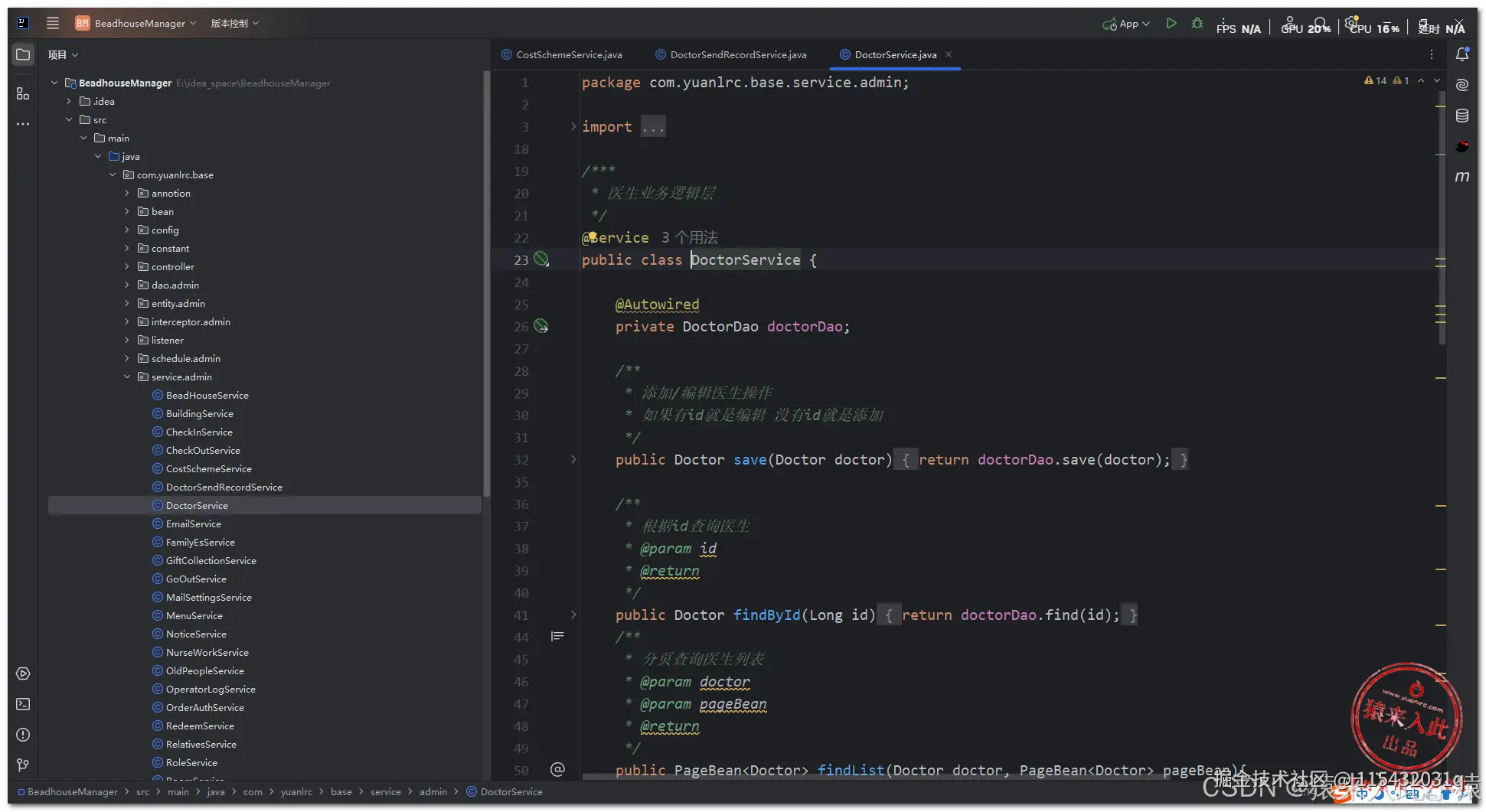Click the src breadcrumb in the status bar
Image resolution: width=1486 pixels, height=812 pixels.
(x=143, y=791)
